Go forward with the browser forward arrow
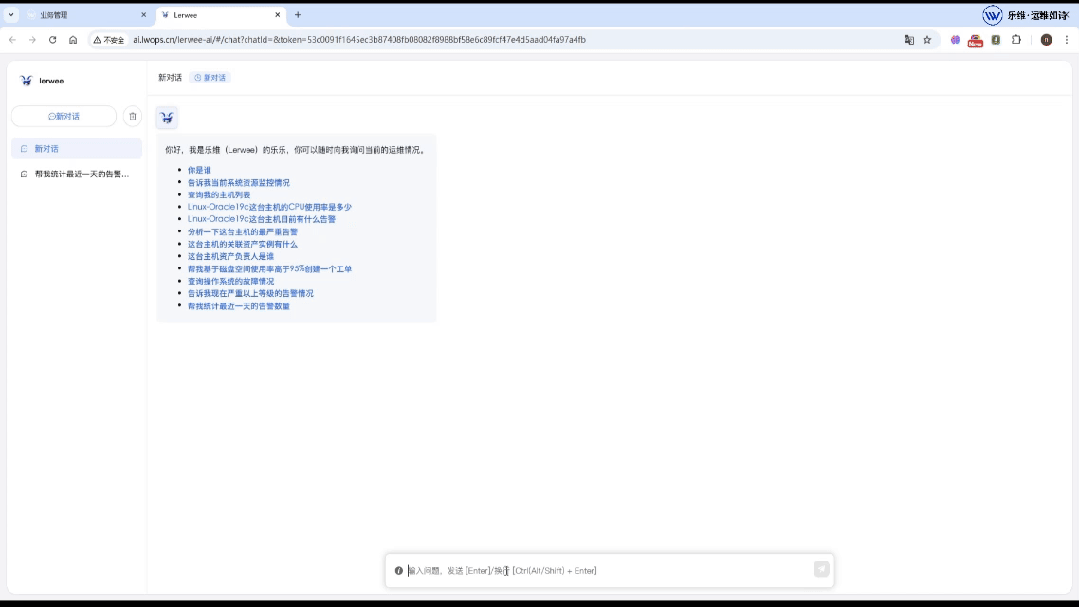 (x=32, y=40)
